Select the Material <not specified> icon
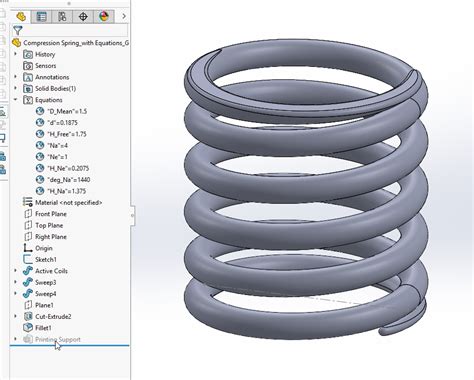The width and height of the screenshot is (474, 380). [x=28, y=202]
